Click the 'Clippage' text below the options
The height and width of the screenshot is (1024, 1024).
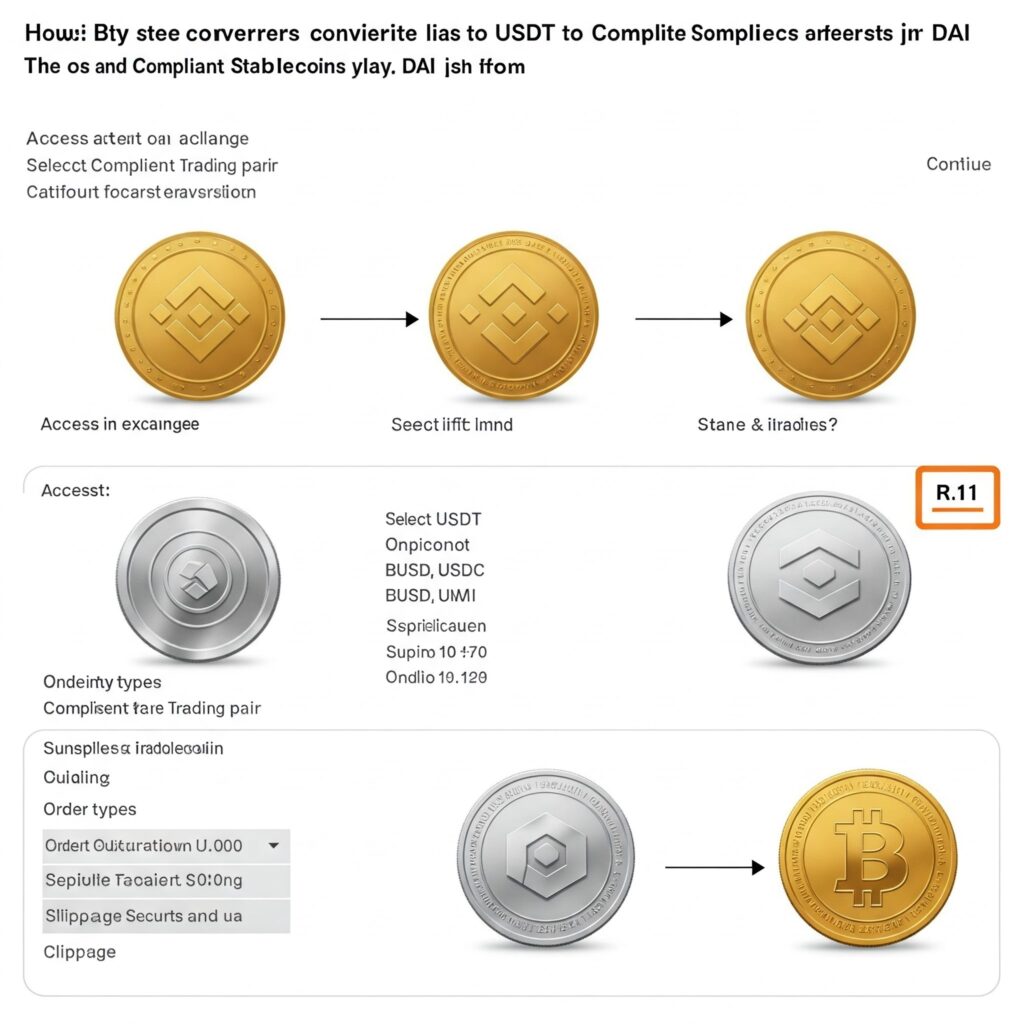pyautogui.click(x=80, y=952)
